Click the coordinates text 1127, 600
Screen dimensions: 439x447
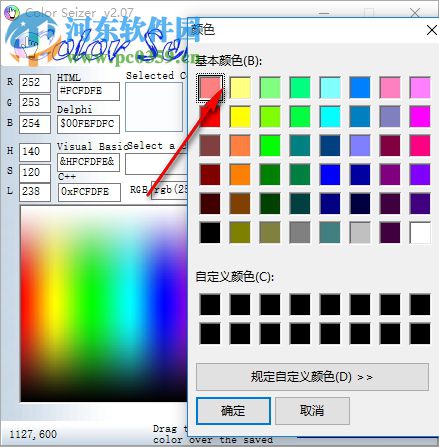click(x=33, y=434)
